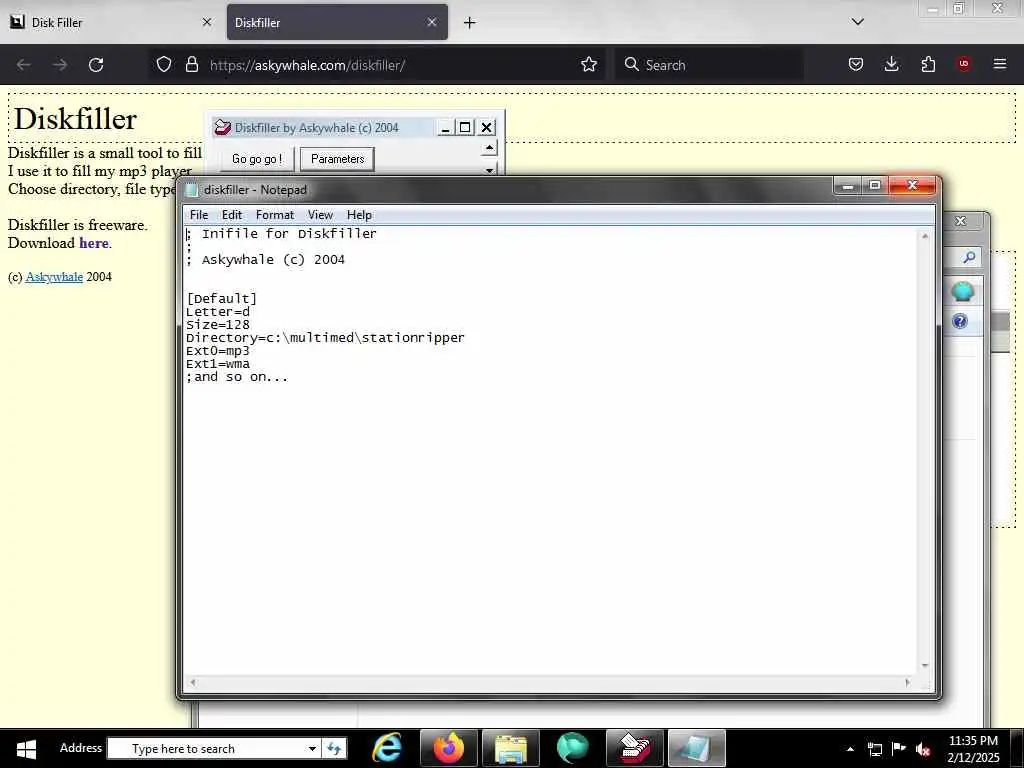Close the background window behind Notepad
Screen dimensions: 1024x768
tap(961, 221)
